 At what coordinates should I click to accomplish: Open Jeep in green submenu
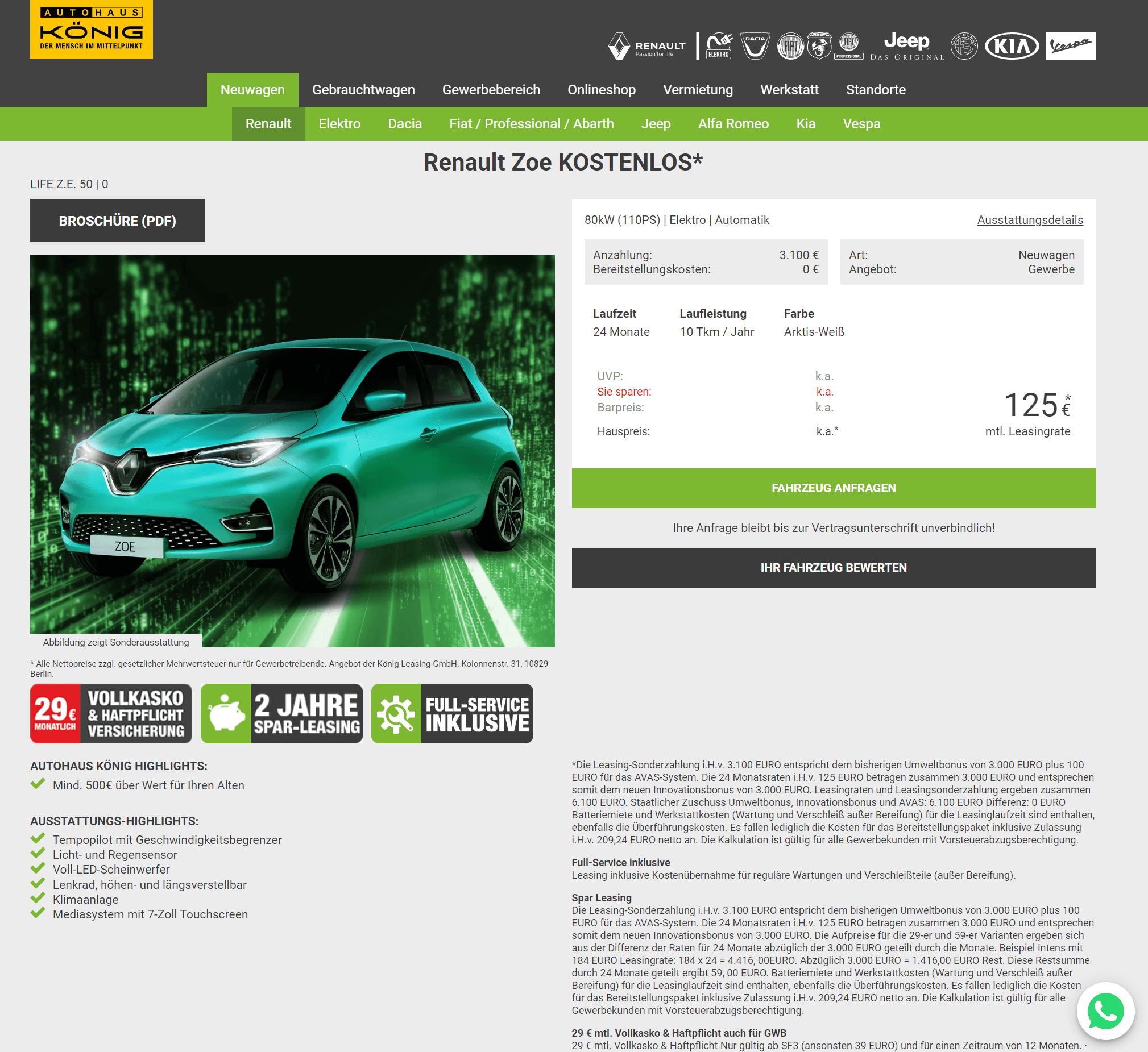656,124
